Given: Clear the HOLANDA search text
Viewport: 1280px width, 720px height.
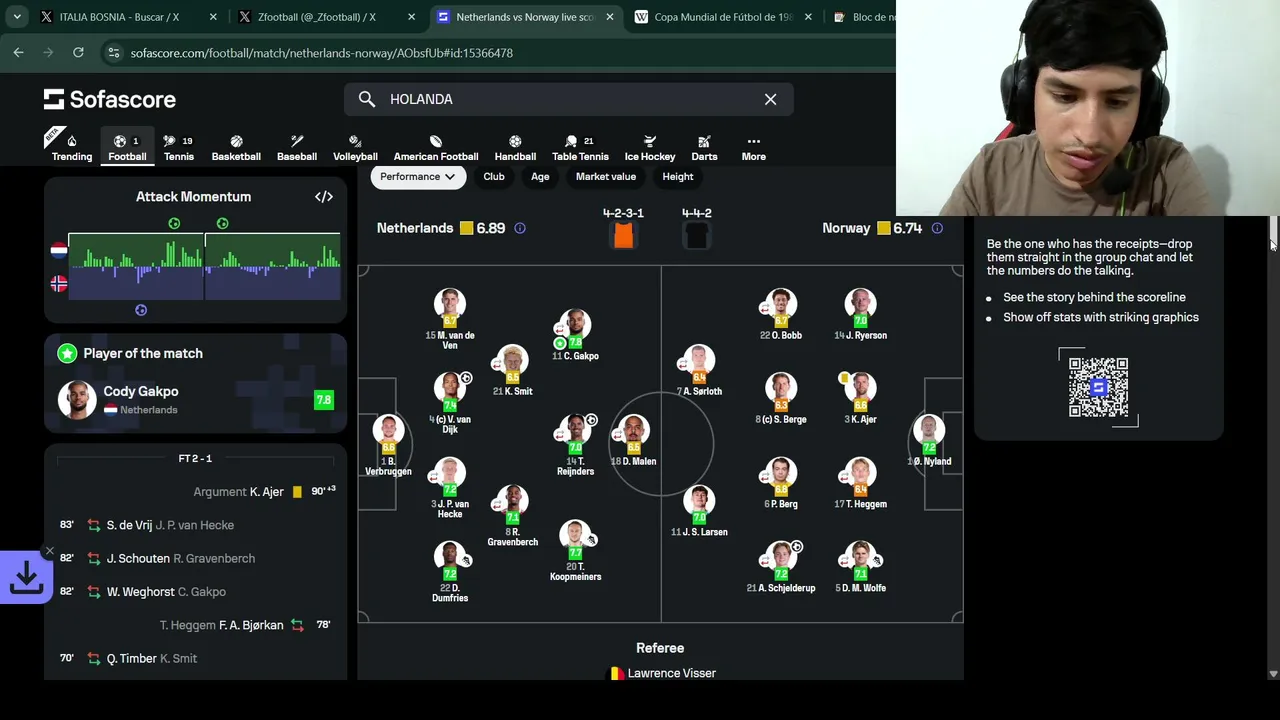Looking at the screenshot, I should 770,99.
